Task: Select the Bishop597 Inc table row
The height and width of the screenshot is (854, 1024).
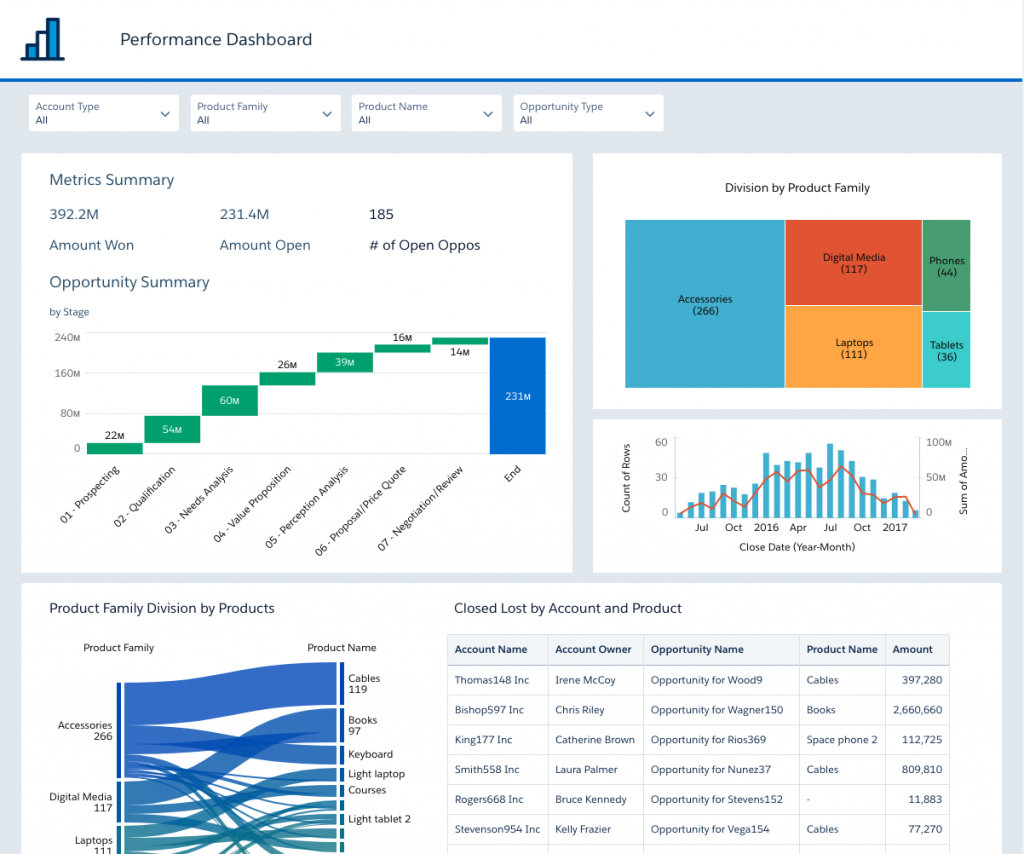Action: click(x=490, y=710)
